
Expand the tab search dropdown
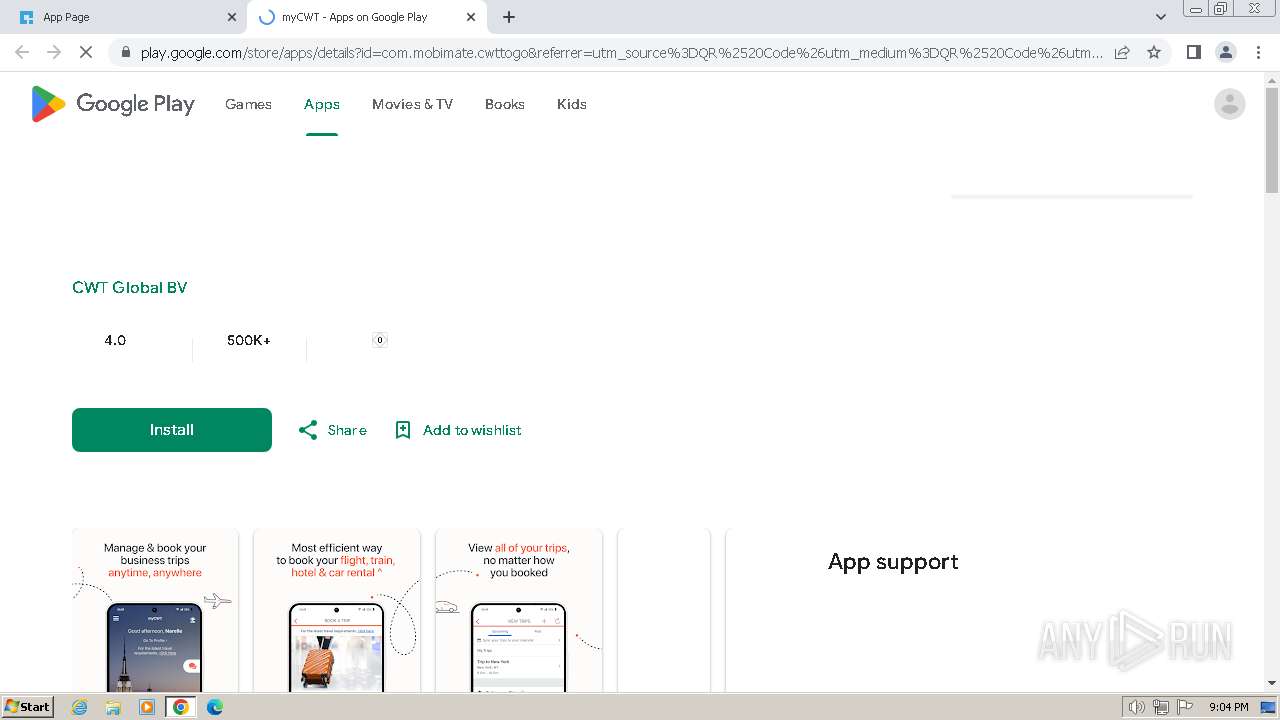[x=1160, y=17]
